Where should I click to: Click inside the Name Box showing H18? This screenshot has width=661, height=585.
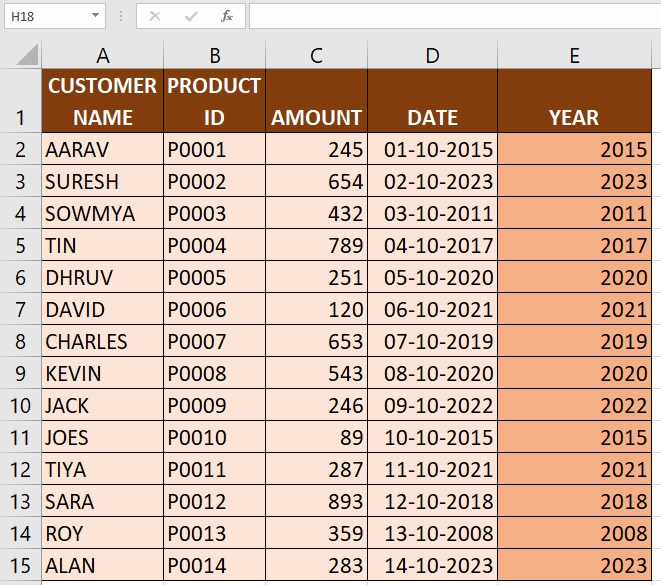[x=45, y=16]
